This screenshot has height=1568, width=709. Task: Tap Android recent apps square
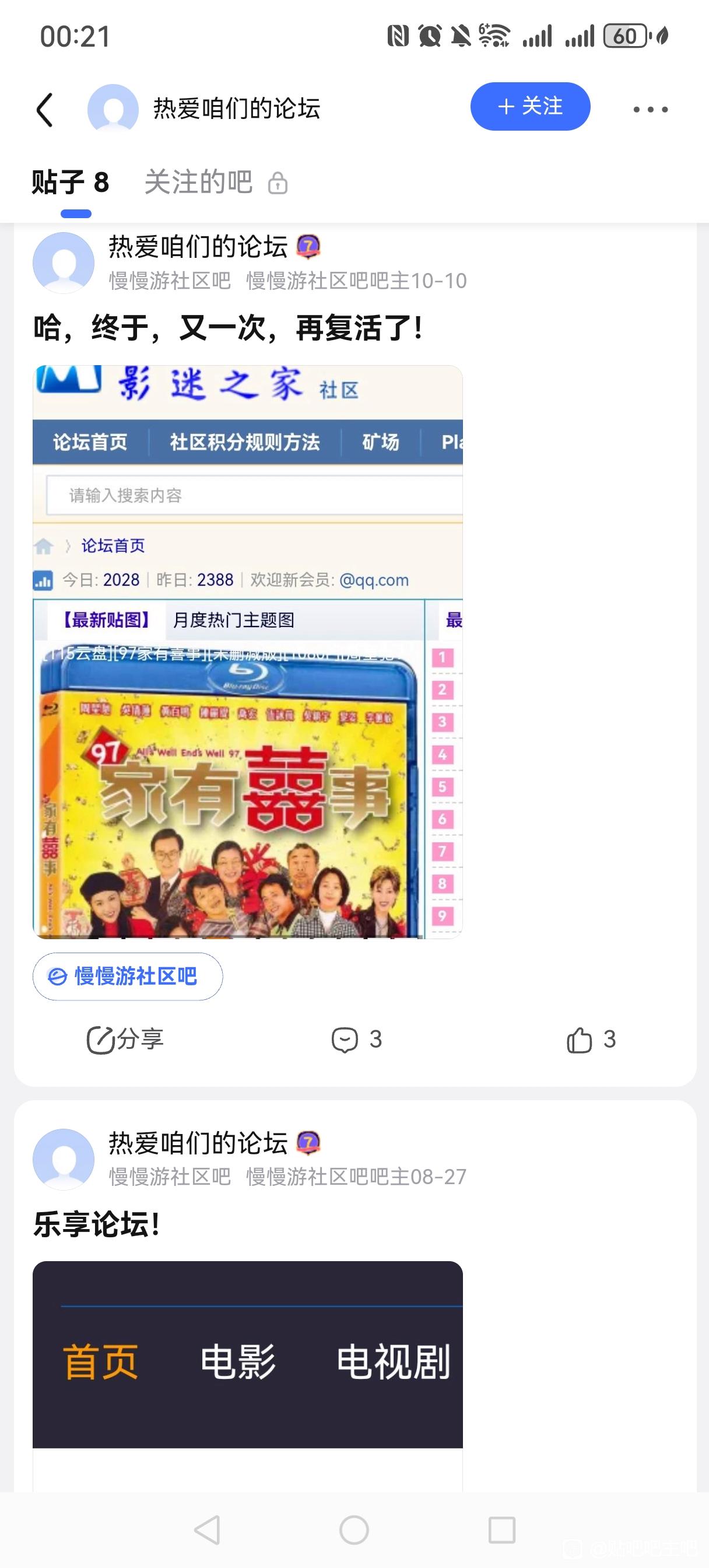[502, 1529]
